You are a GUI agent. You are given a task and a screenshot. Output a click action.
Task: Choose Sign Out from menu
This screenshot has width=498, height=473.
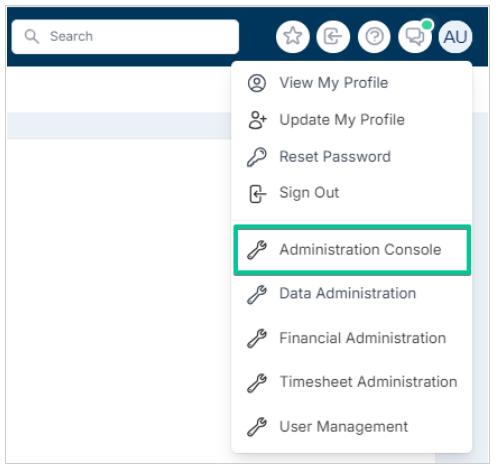pyautogui.click(x=352, y=193)
